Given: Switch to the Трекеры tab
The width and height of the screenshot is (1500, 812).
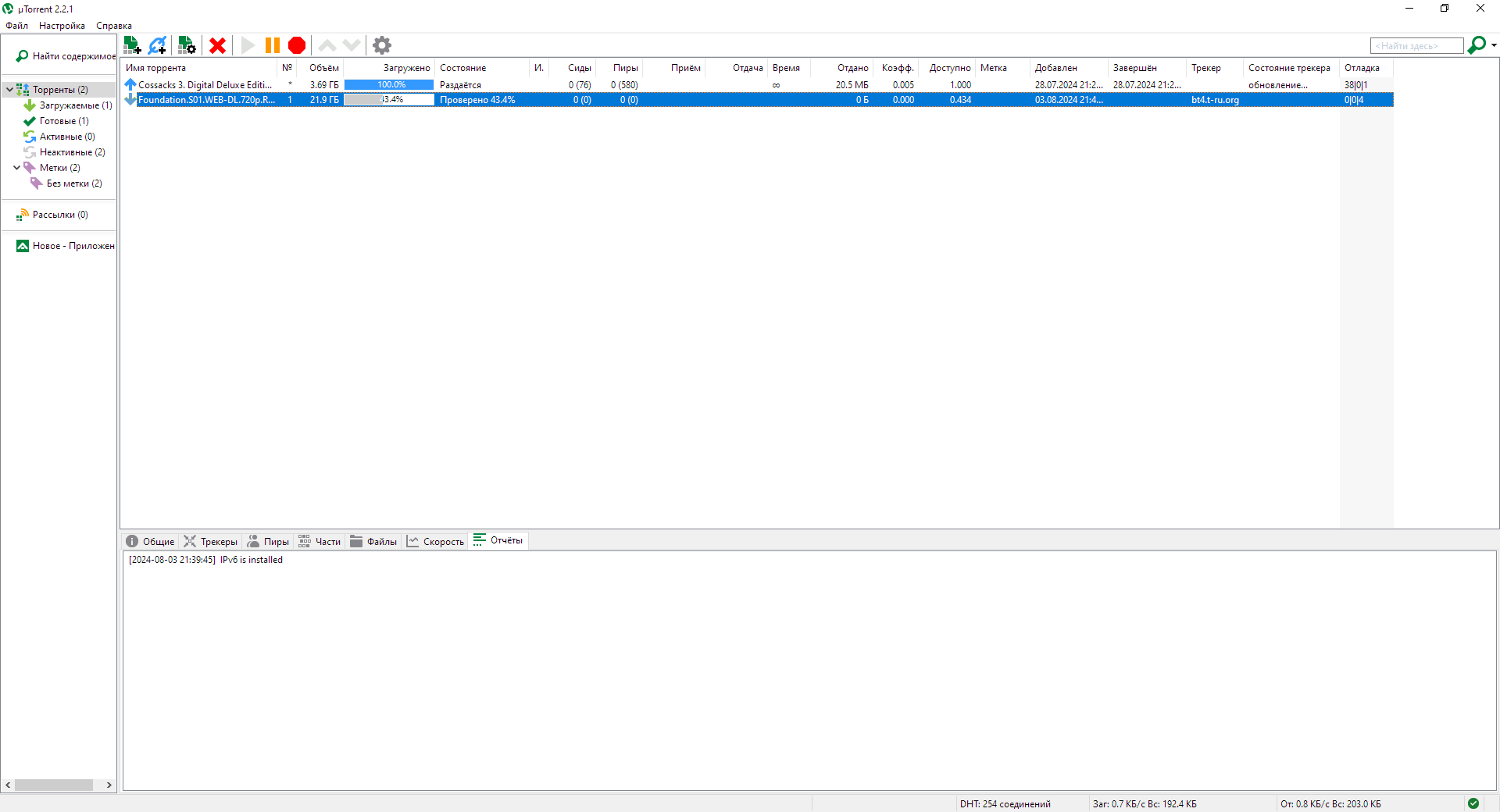Looking at the screenshot, I should [x=210, y=541].
